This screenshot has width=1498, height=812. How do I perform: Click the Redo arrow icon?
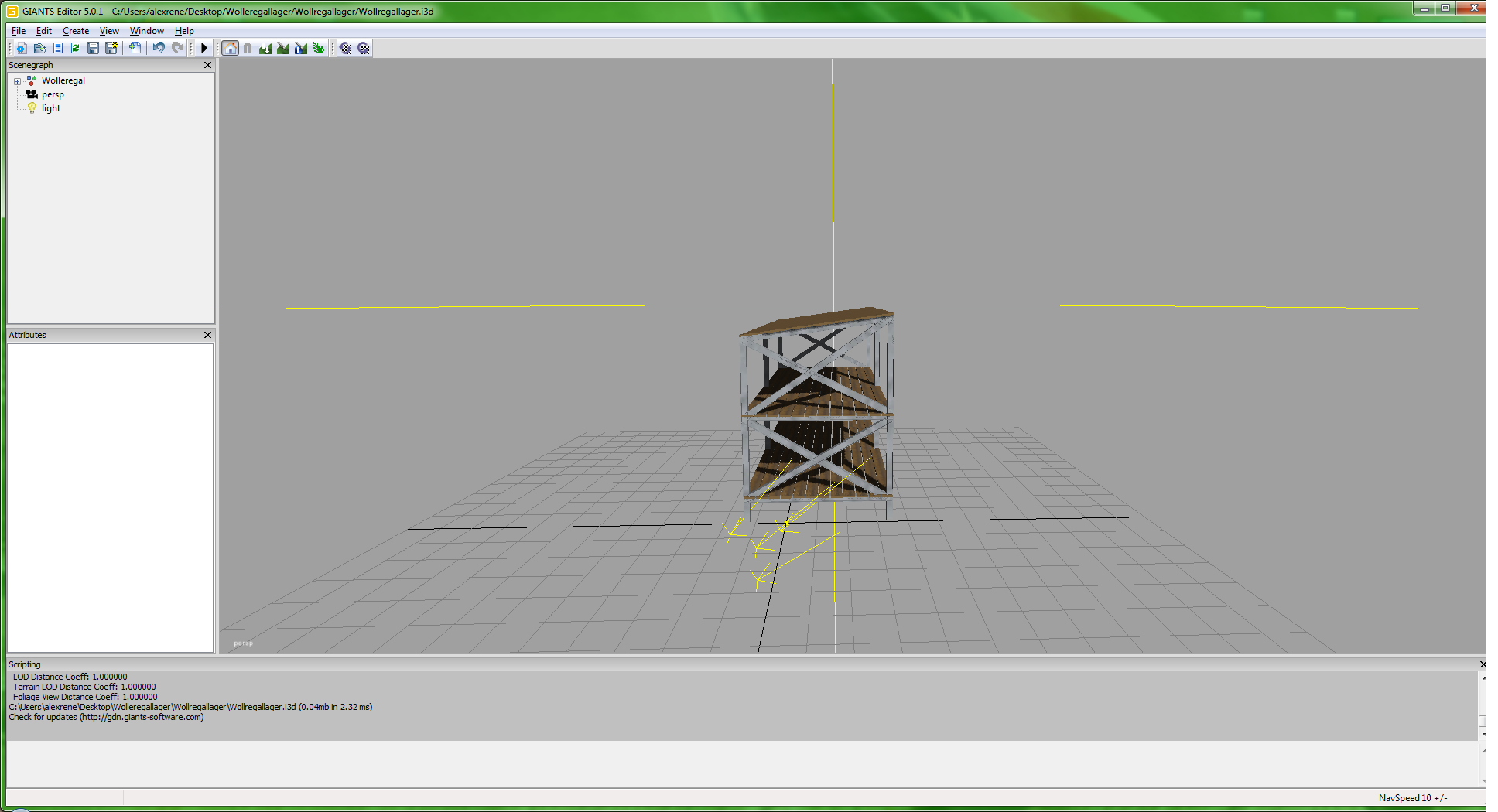coord(177,48)
